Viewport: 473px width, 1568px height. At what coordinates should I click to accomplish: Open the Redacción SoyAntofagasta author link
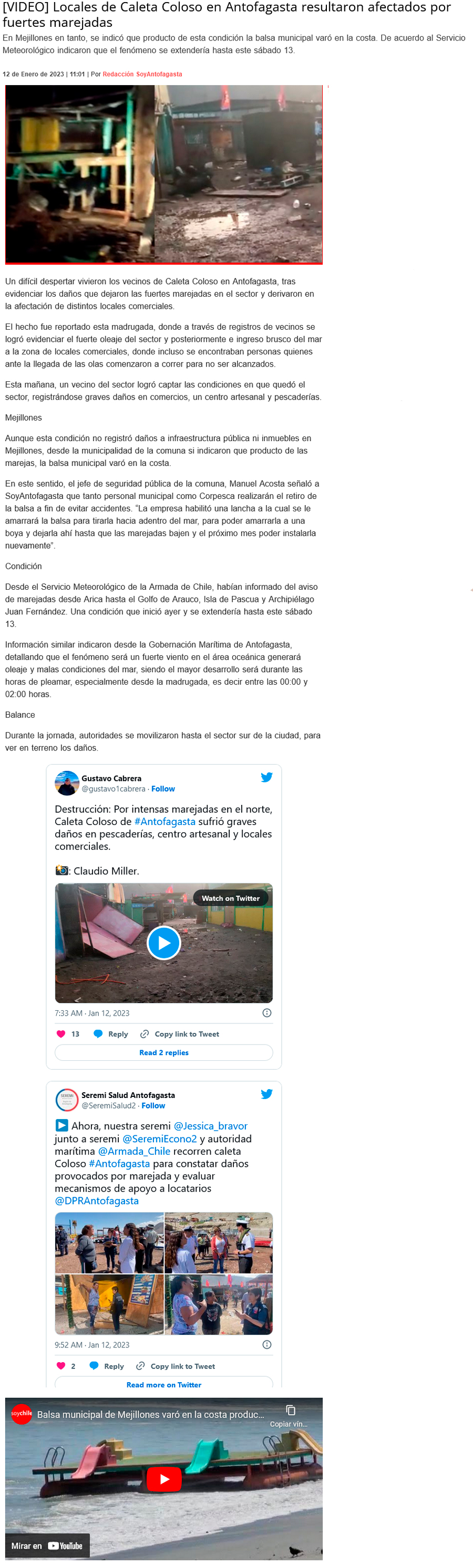point(142,74)
